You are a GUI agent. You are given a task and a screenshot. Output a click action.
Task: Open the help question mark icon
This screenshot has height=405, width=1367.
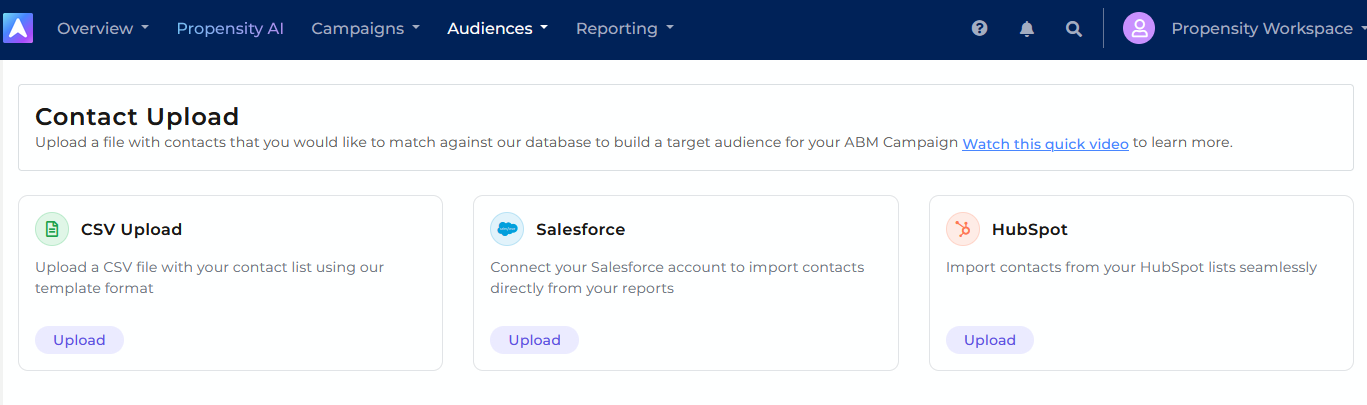[979, 28]
